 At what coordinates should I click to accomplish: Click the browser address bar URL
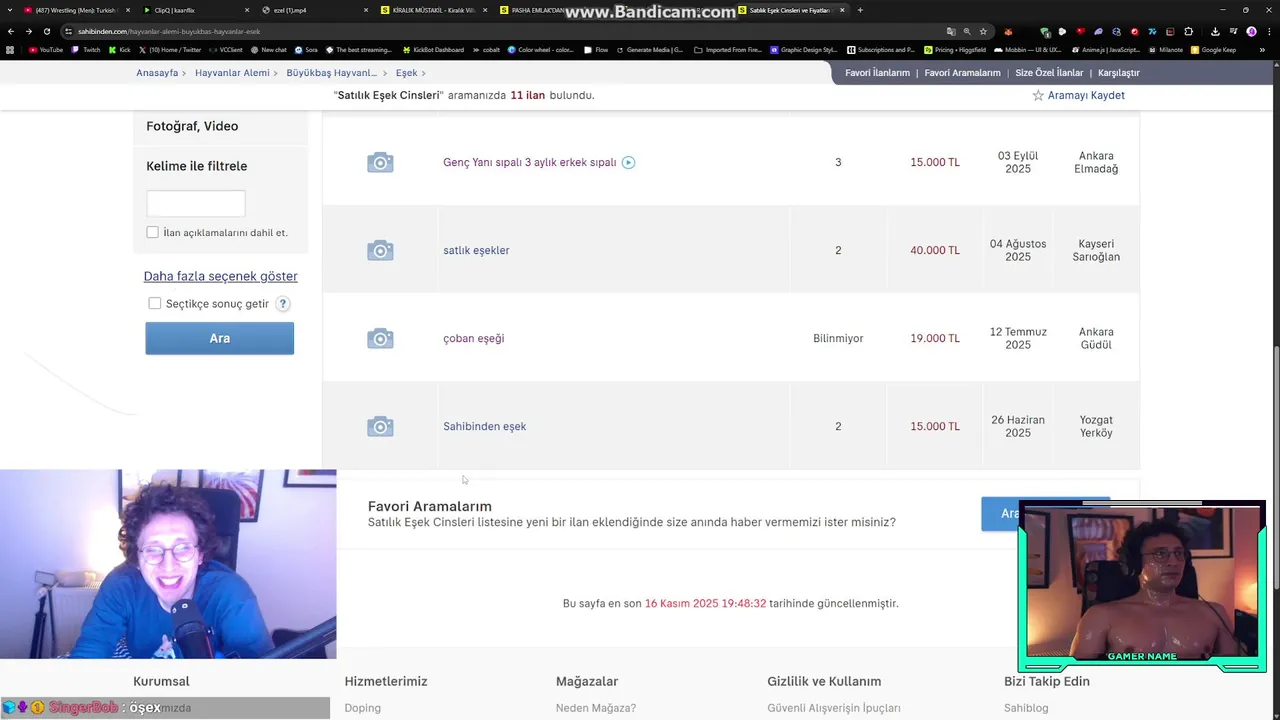pos(169,31)
